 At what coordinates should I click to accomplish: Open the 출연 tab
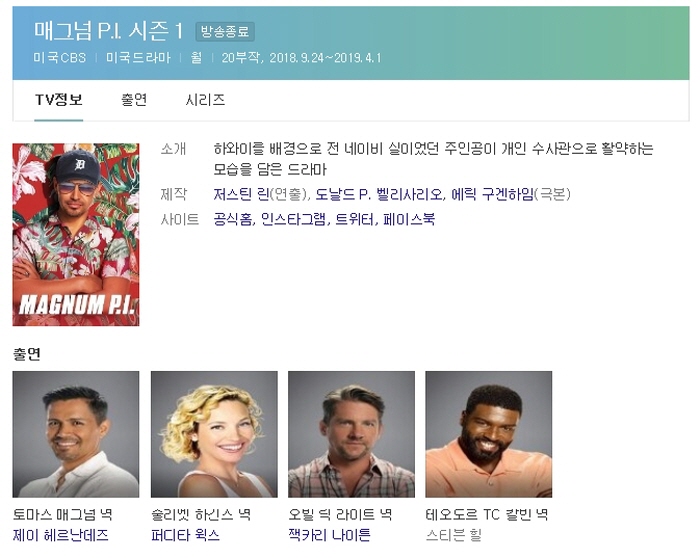click(x=134, y=100)
